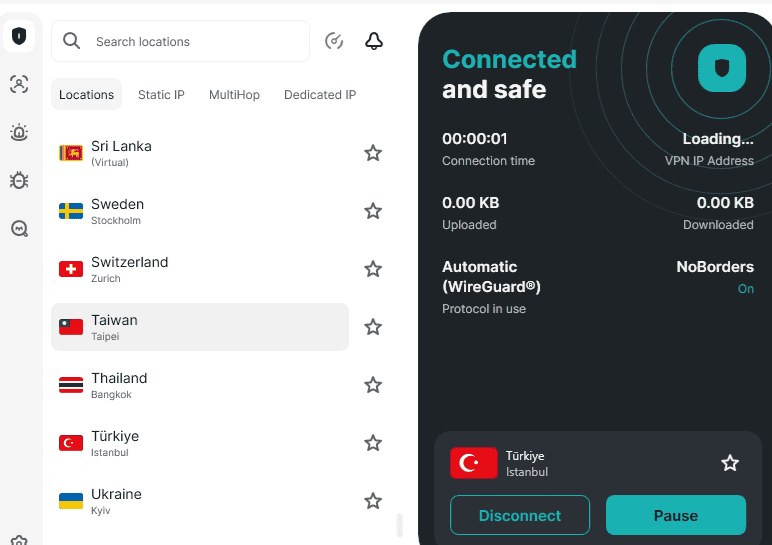Click the notifications bell icon
This screenshot has width=772, height=545.
(374, 41)
